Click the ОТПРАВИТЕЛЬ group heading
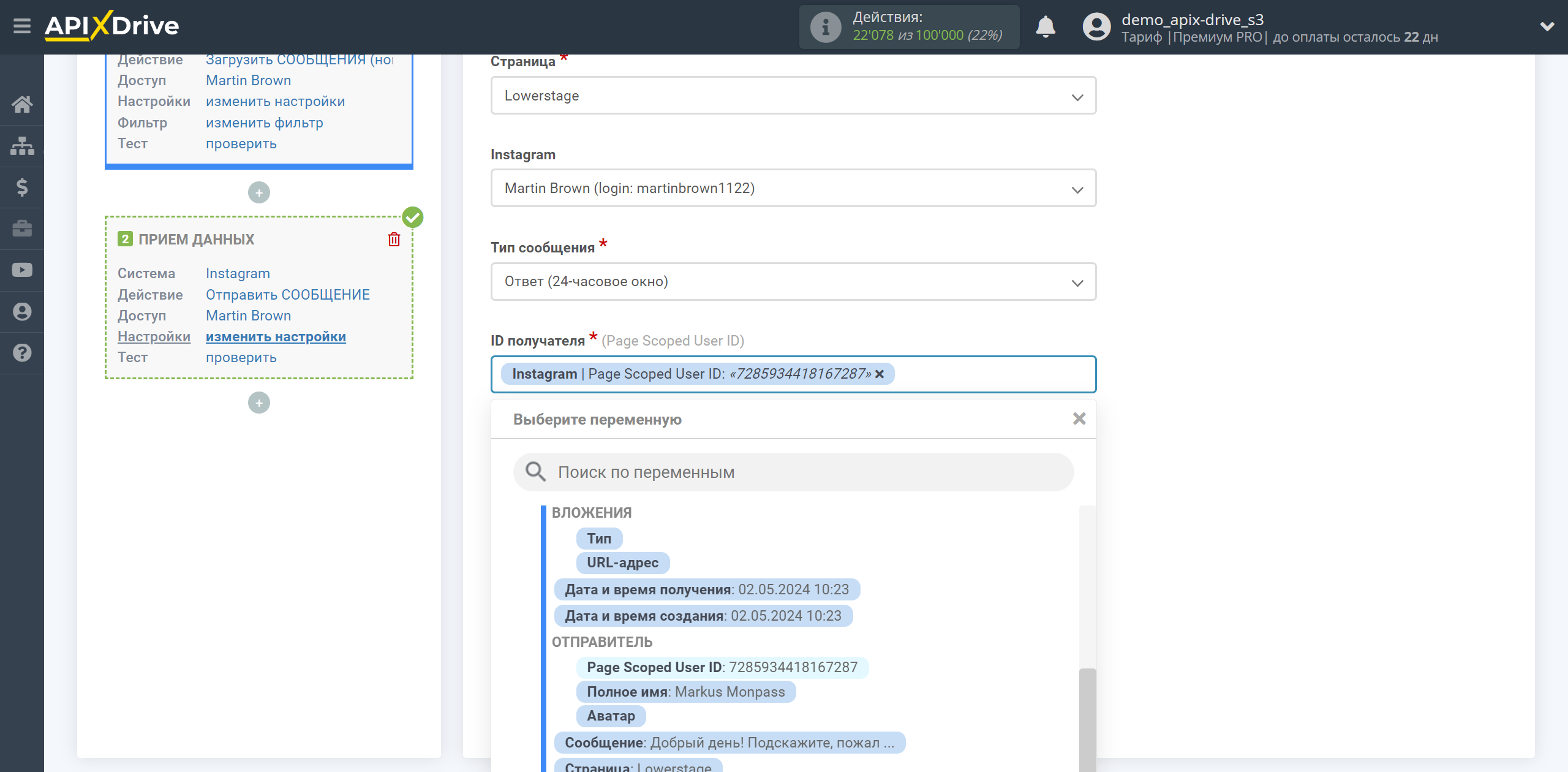 pyautogui.click(x=602, y=642)
